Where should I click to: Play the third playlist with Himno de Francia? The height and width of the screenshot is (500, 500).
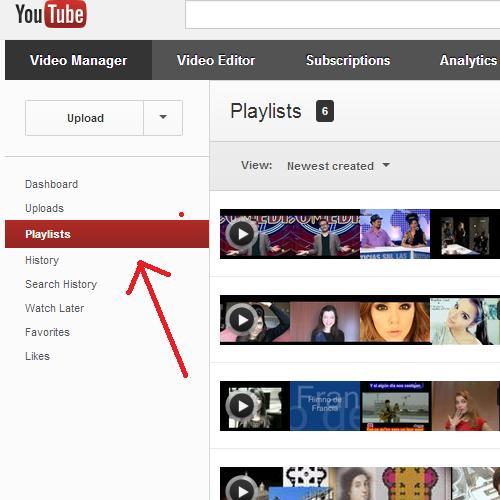243,406
